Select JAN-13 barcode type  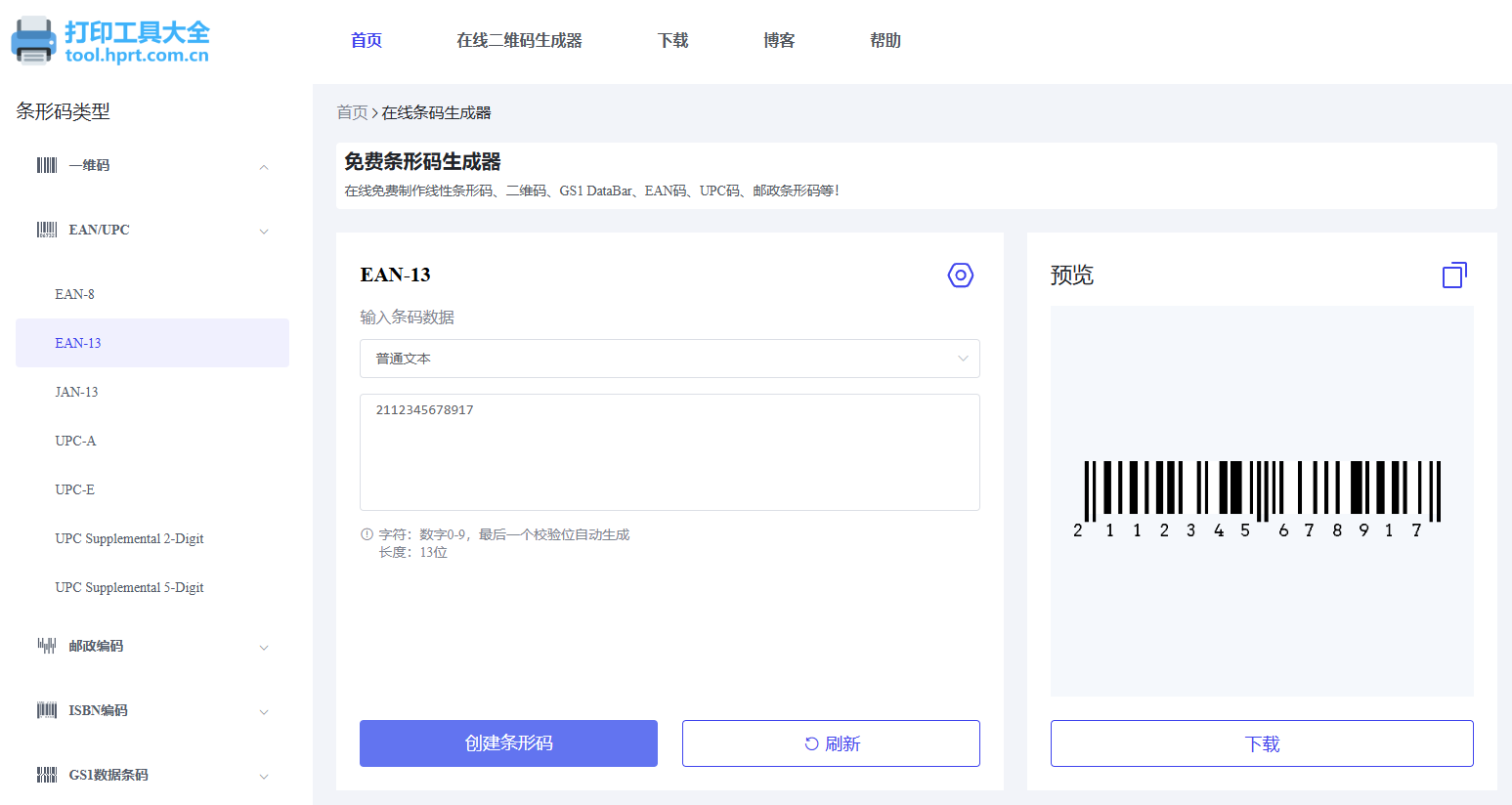pos(152,392)
